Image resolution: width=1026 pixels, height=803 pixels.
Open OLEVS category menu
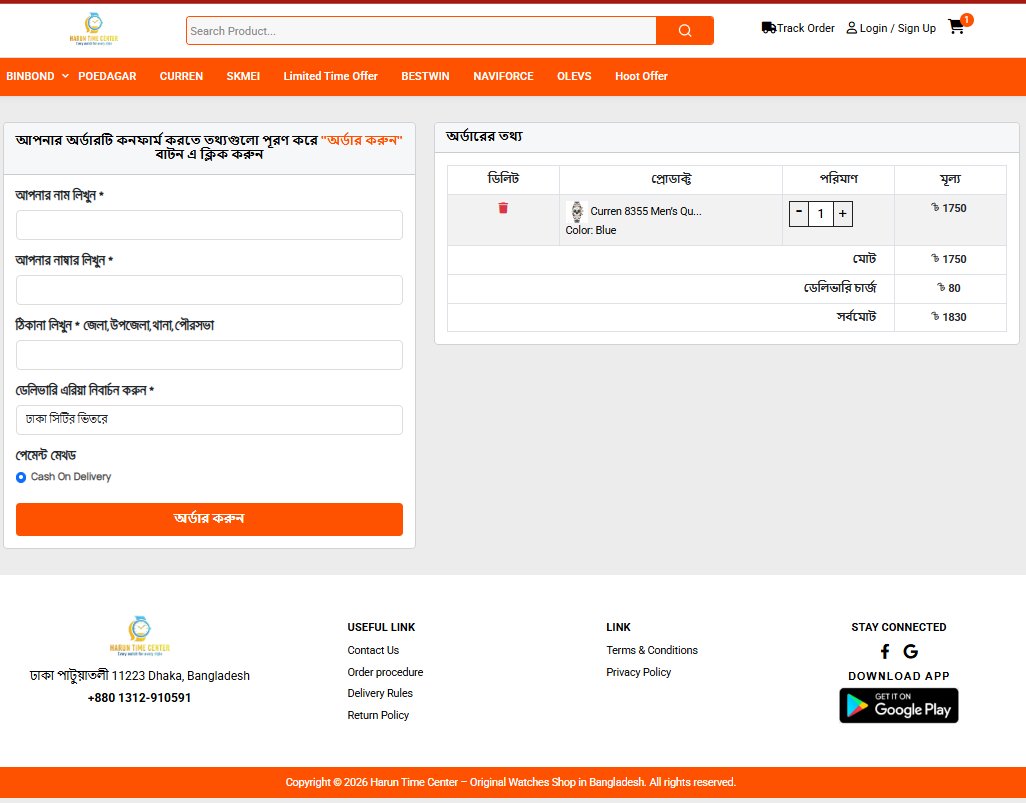click(x=574, y=76)
